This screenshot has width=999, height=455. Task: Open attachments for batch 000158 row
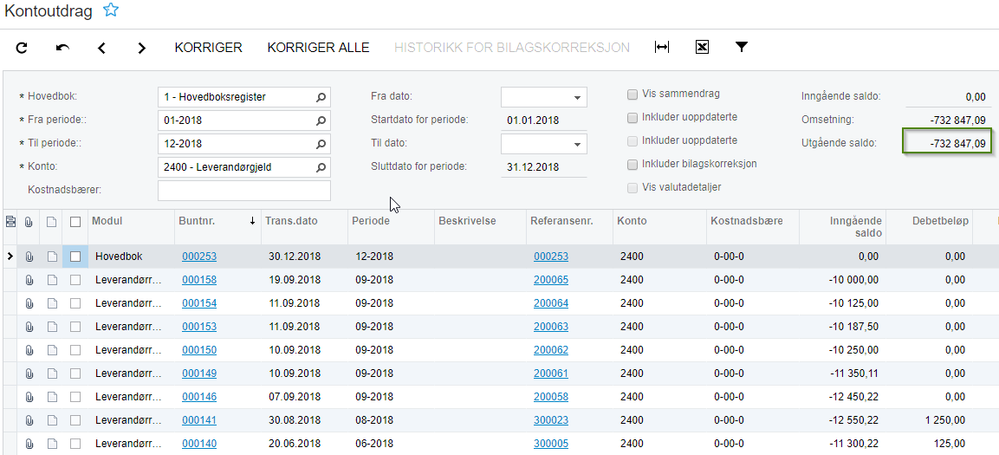[x=29, y=280]
